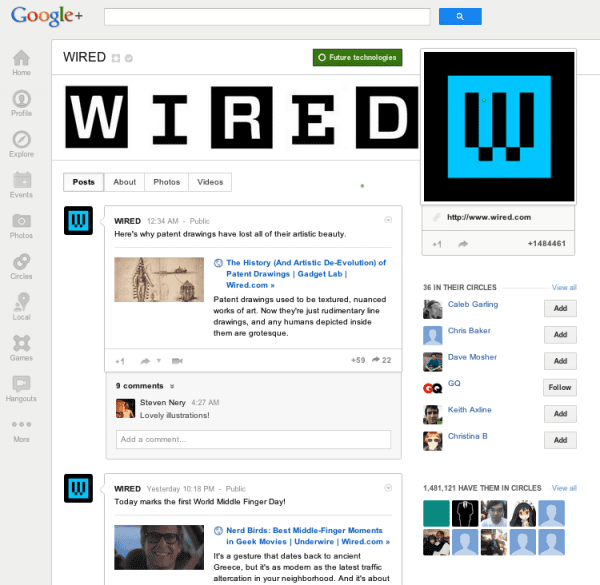Click the teal profile tile in followers grid
600x585 pixels.
[x=436, y=513]
